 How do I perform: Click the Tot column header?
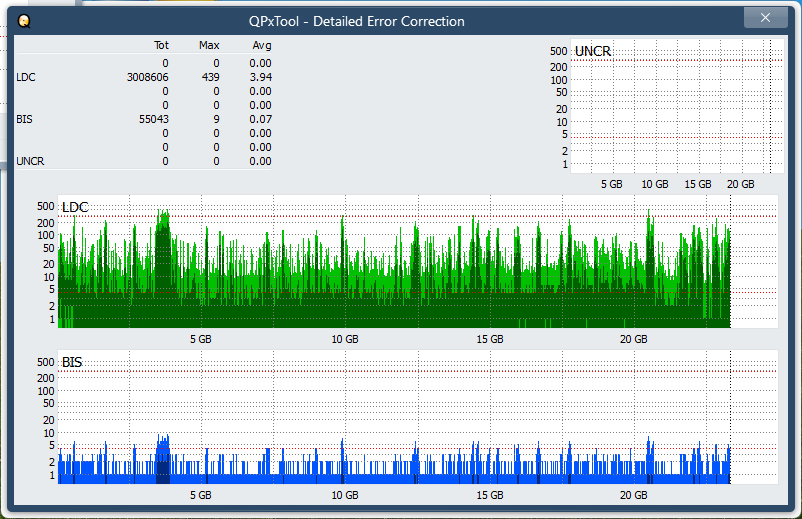pyautogui.click(x=161, y=45)
